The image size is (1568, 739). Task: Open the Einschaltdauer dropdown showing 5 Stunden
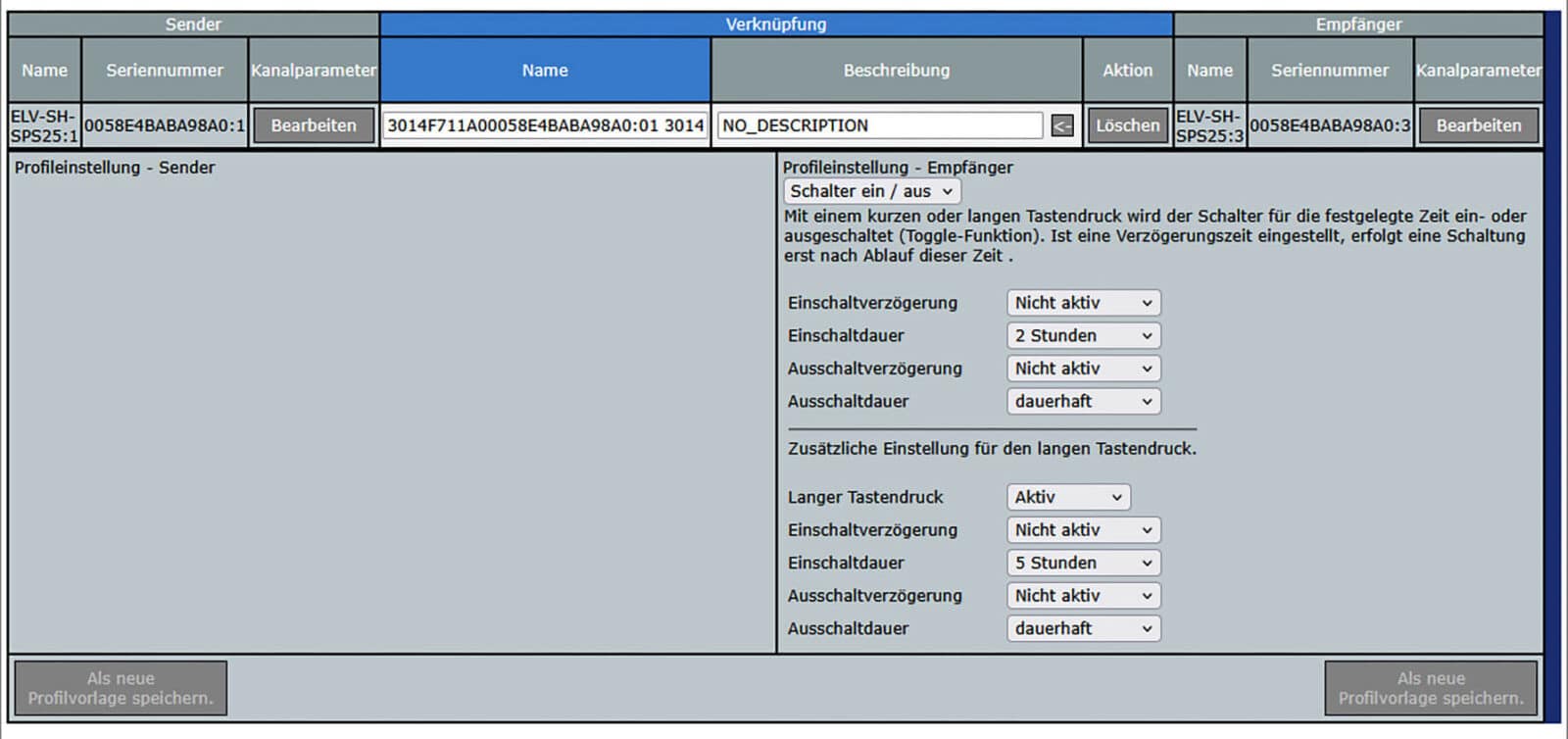(1083, 563)
